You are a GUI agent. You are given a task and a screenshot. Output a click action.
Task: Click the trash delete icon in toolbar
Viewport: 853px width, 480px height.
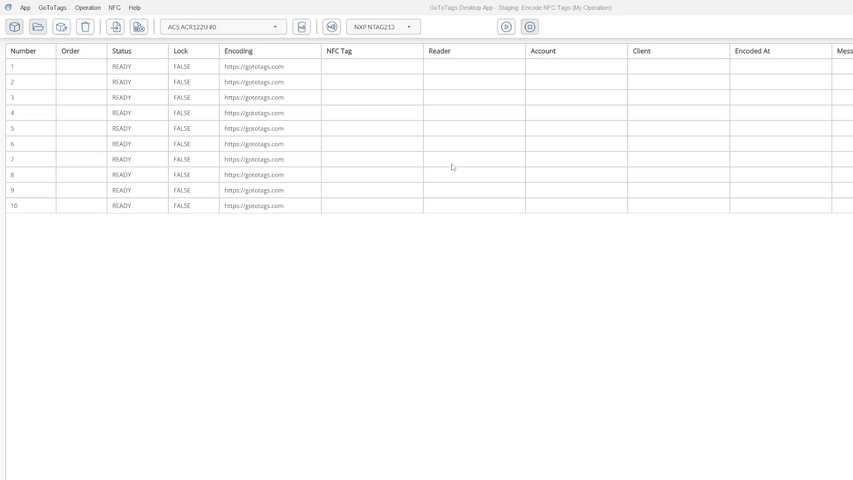85,27
